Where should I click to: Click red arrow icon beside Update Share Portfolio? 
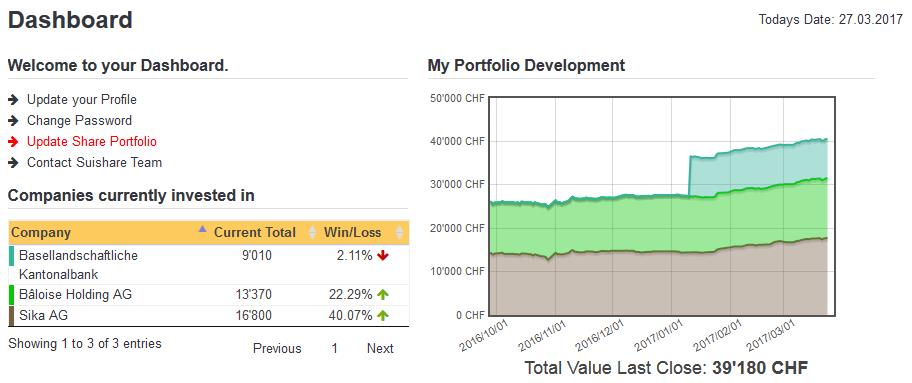pyautogui.click(x=13, y=141)
